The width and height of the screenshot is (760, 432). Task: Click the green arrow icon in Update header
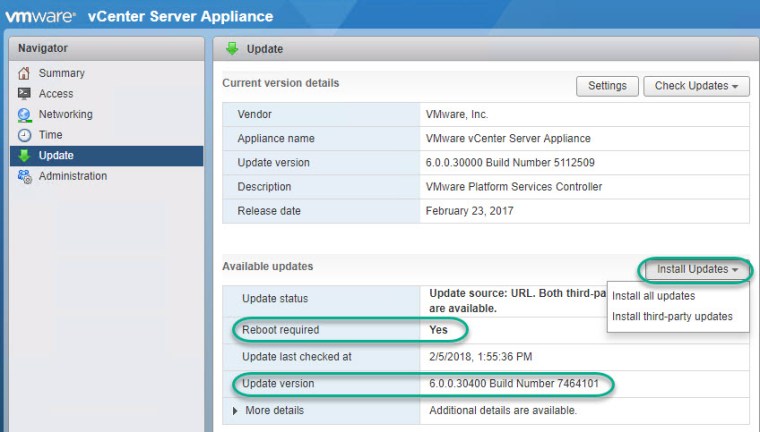[x=232, y=48]
